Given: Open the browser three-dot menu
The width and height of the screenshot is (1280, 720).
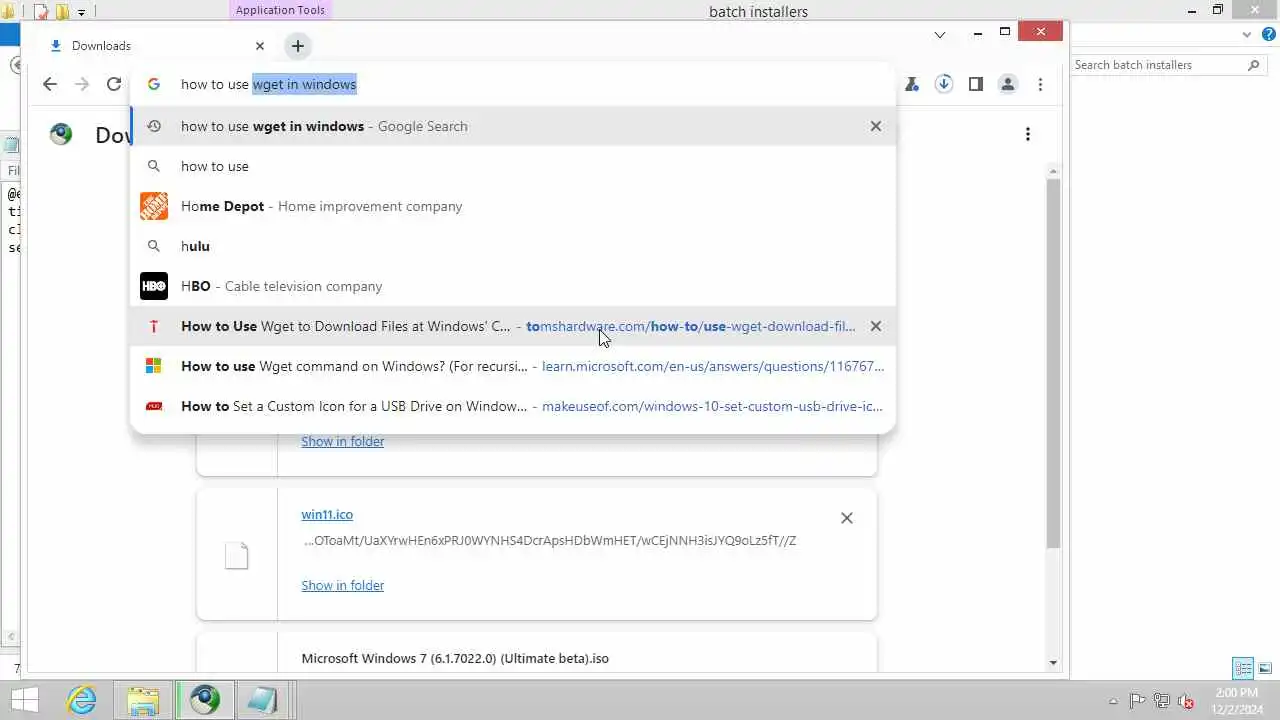Looking at the screenshot, I should [1040, 84].
